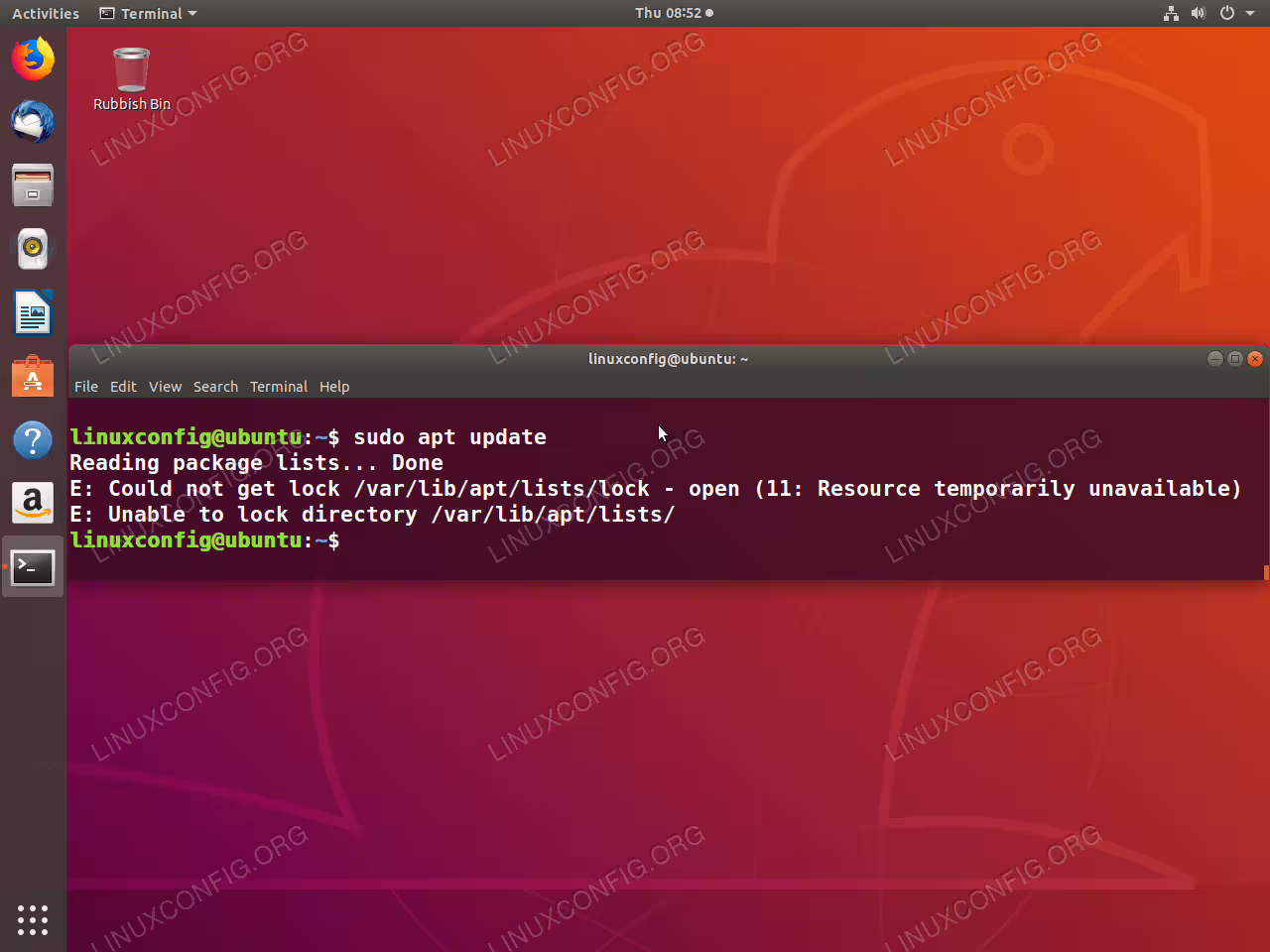Open the Amazon dock launcher
The image size is (1270, 952).
point(33,503)
